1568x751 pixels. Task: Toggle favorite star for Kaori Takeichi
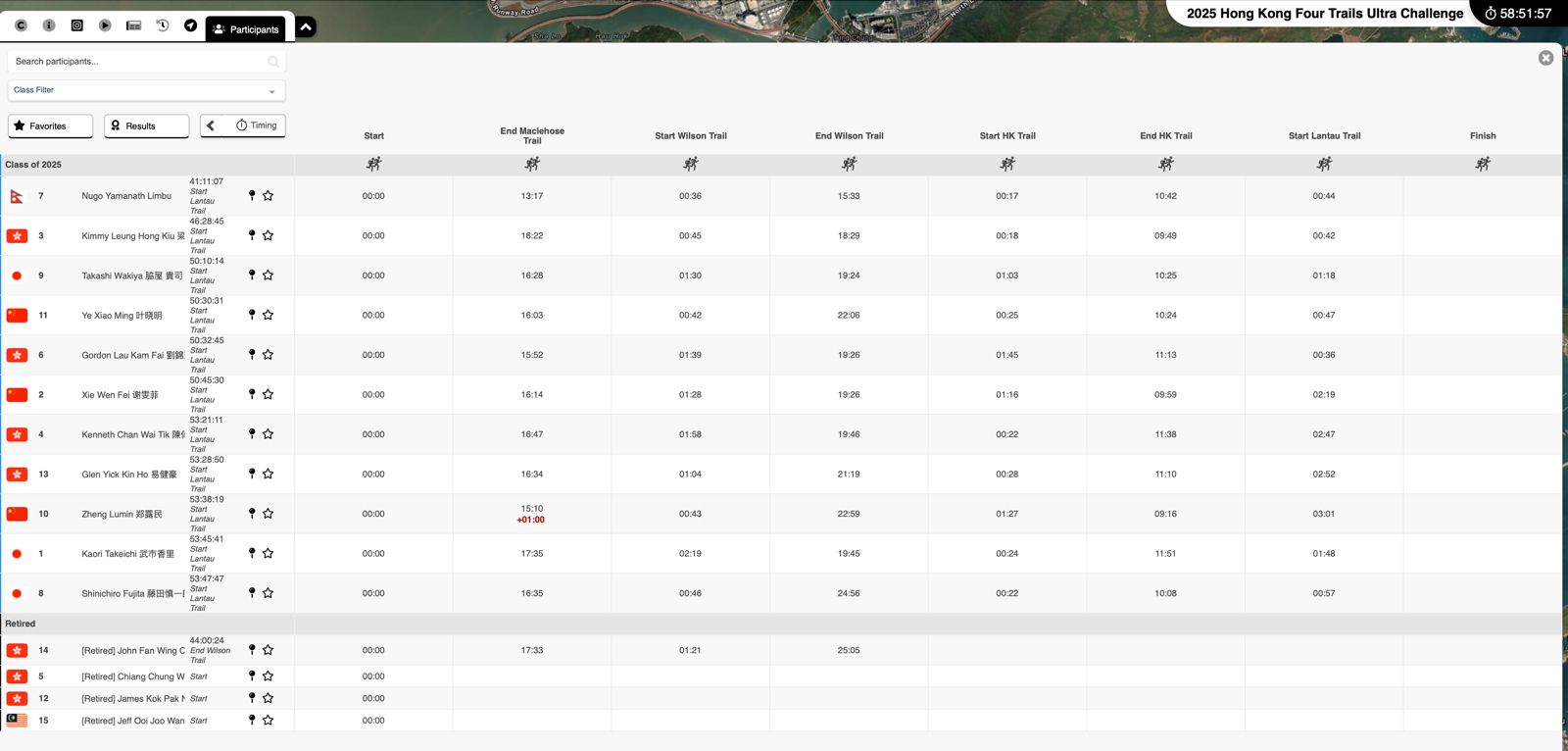coord(268,553)
